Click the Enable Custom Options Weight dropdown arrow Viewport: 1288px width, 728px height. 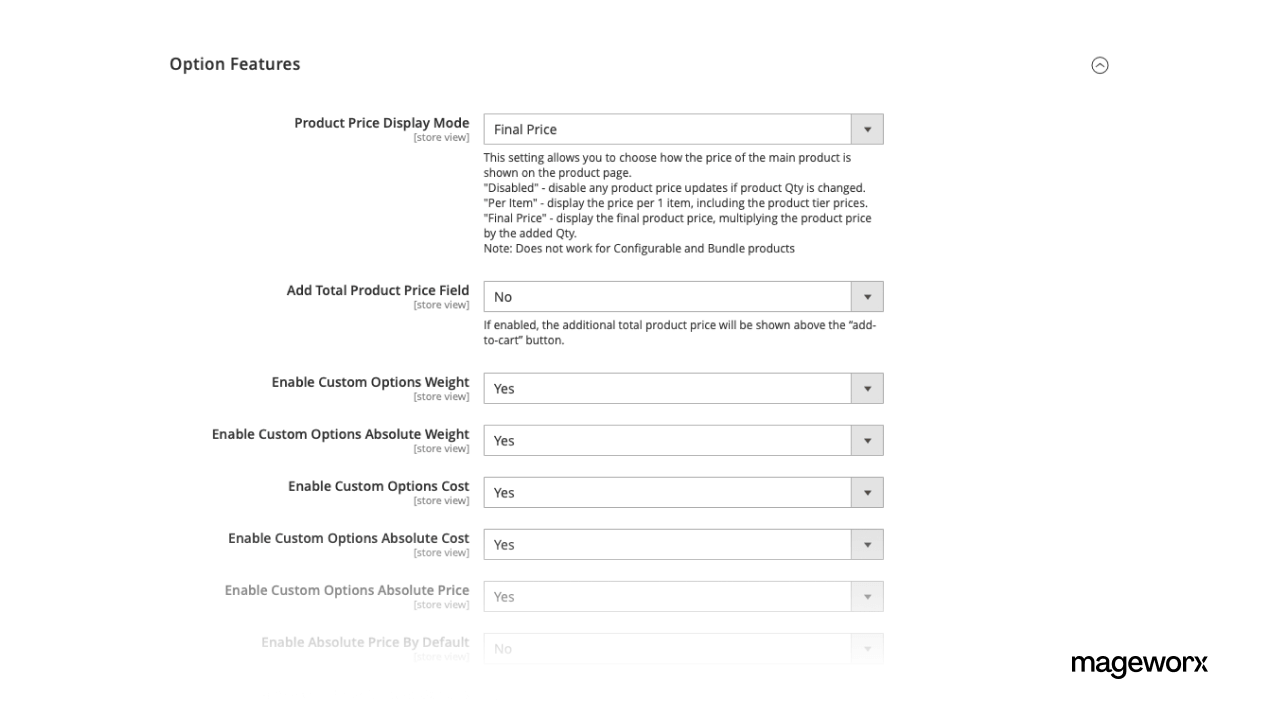868,388
